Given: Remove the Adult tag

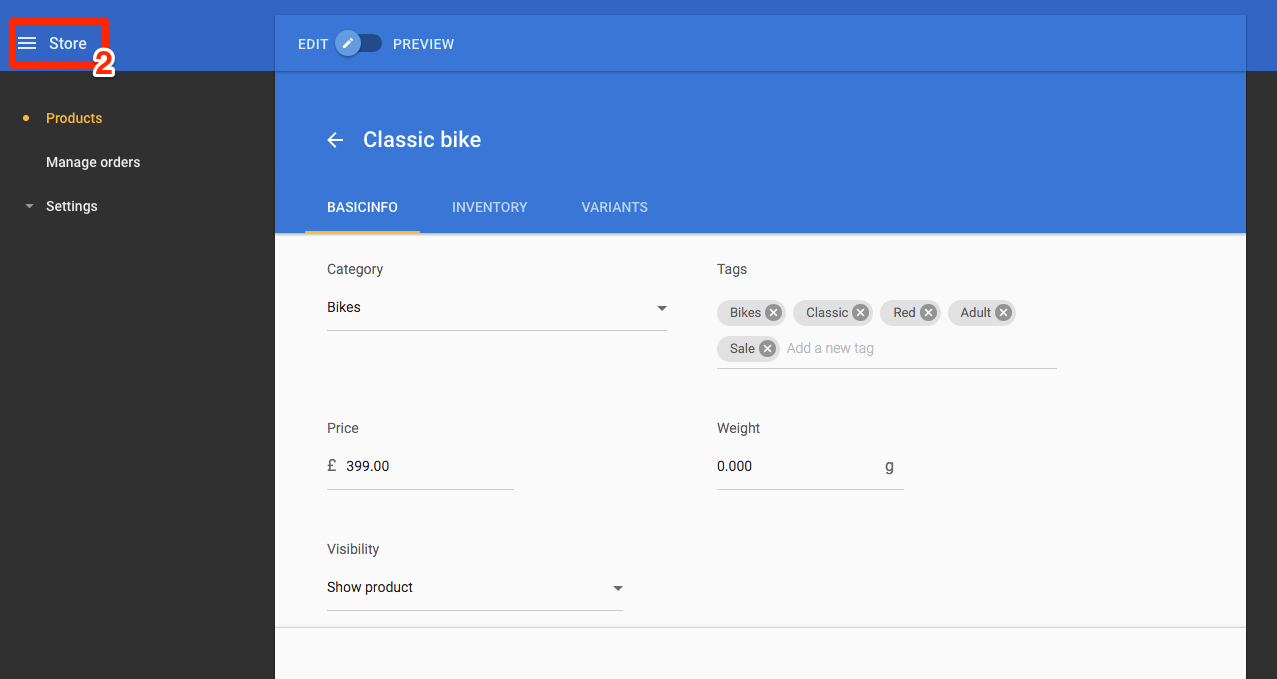Looking at the screenshot, I should point(1003,313).
